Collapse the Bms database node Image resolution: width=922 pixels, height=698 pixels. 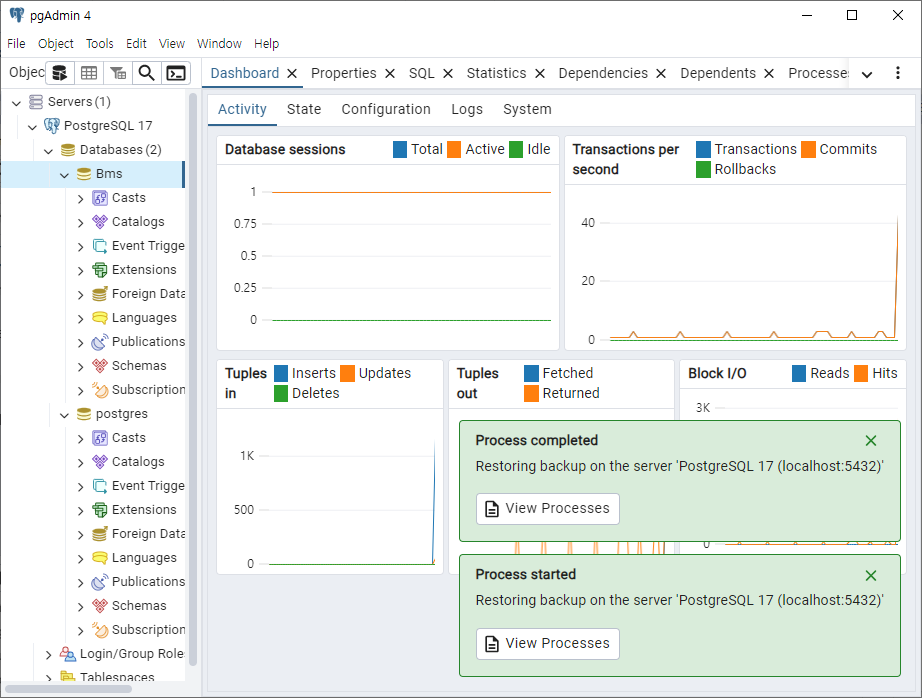[64, 175]
